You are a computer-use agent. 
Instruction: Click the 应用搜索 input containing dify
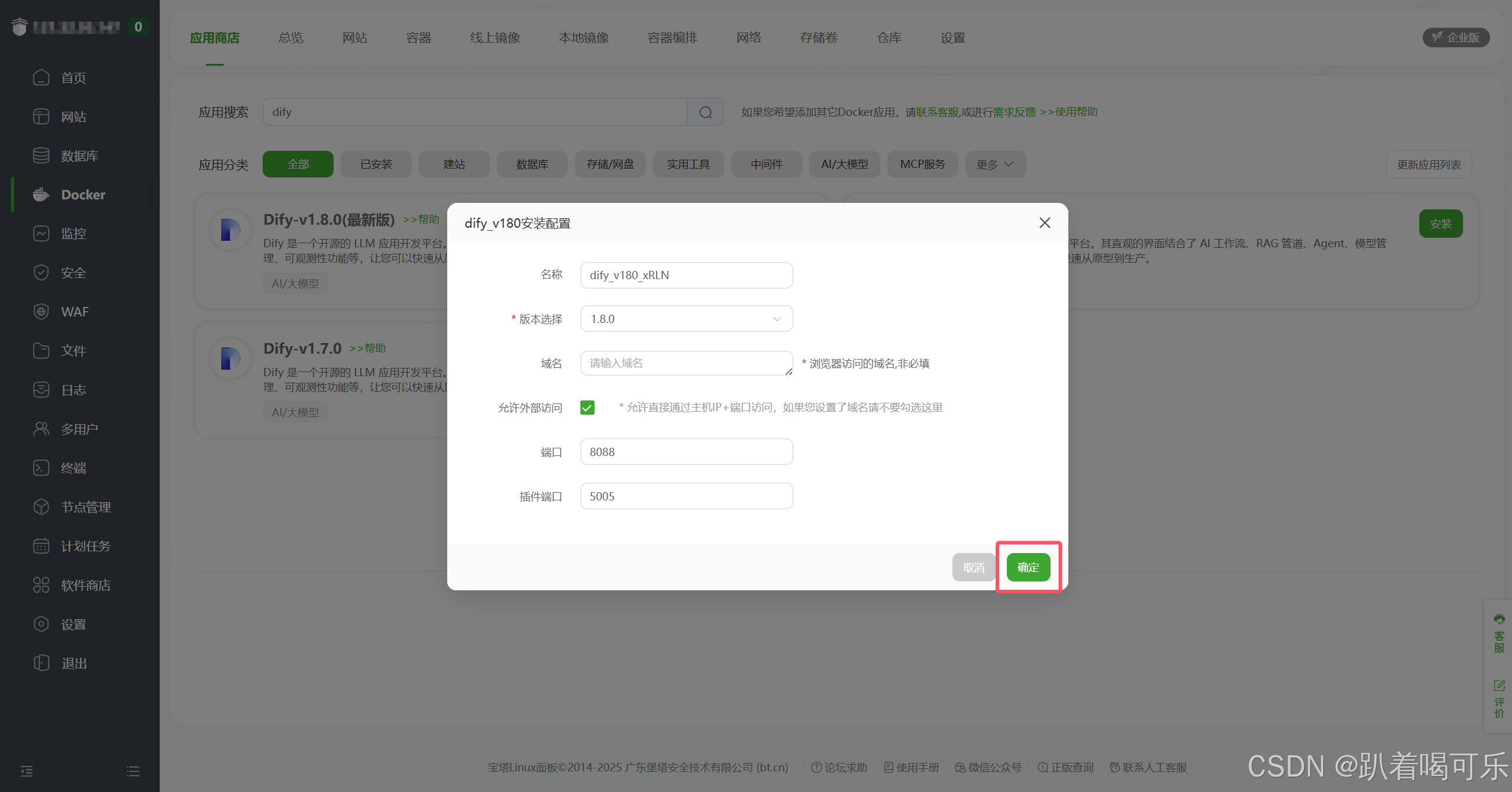tap(474, 112)
